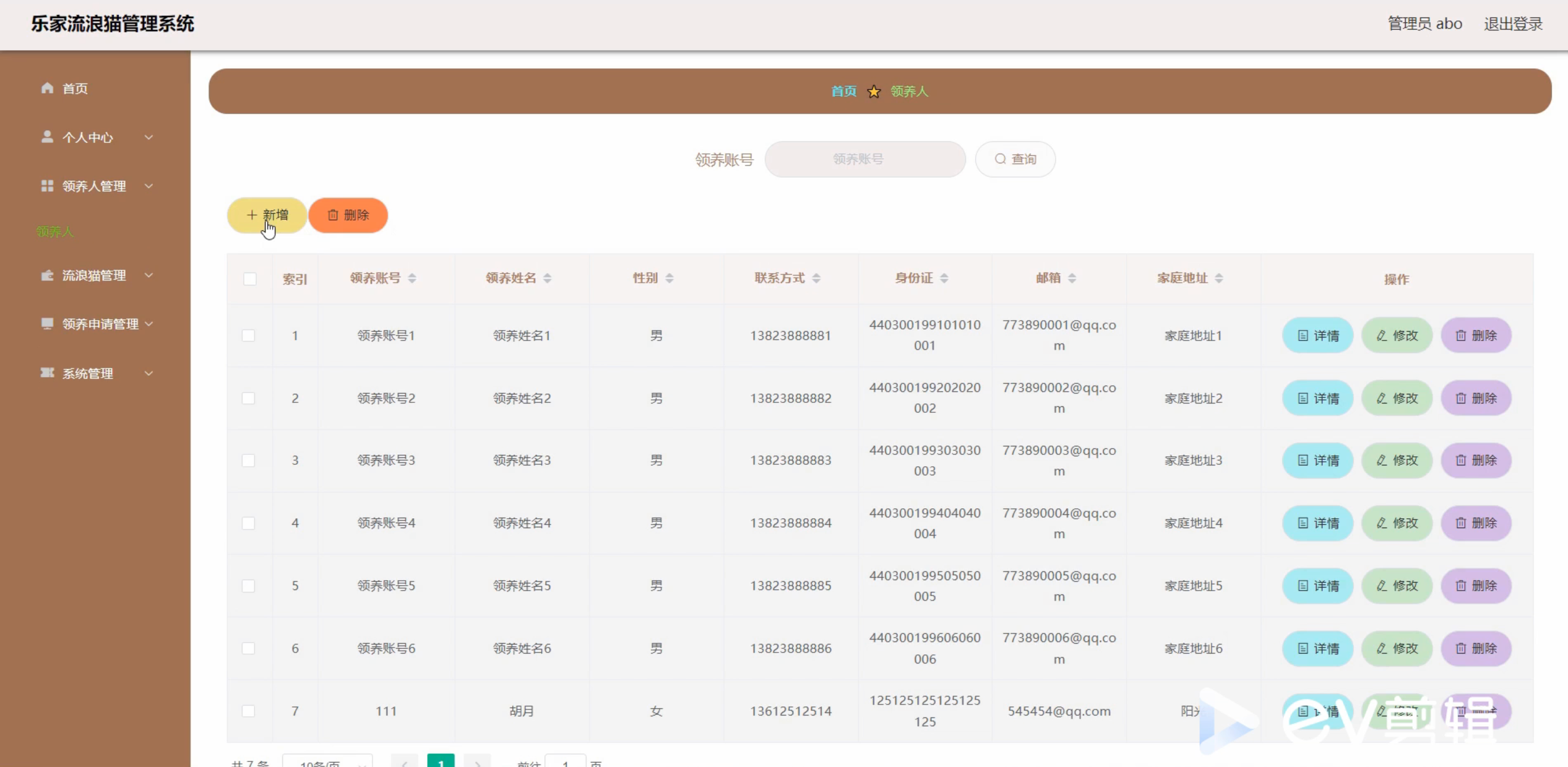Image resolution: width=1568 pixels, height=767 pixels.
Task: Sort by 家庭地址 column arrows
Action: [1218, 279]
